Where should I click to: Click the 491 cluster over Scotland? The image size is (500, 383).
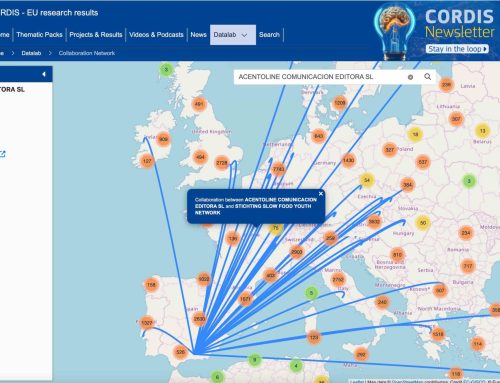199,104
